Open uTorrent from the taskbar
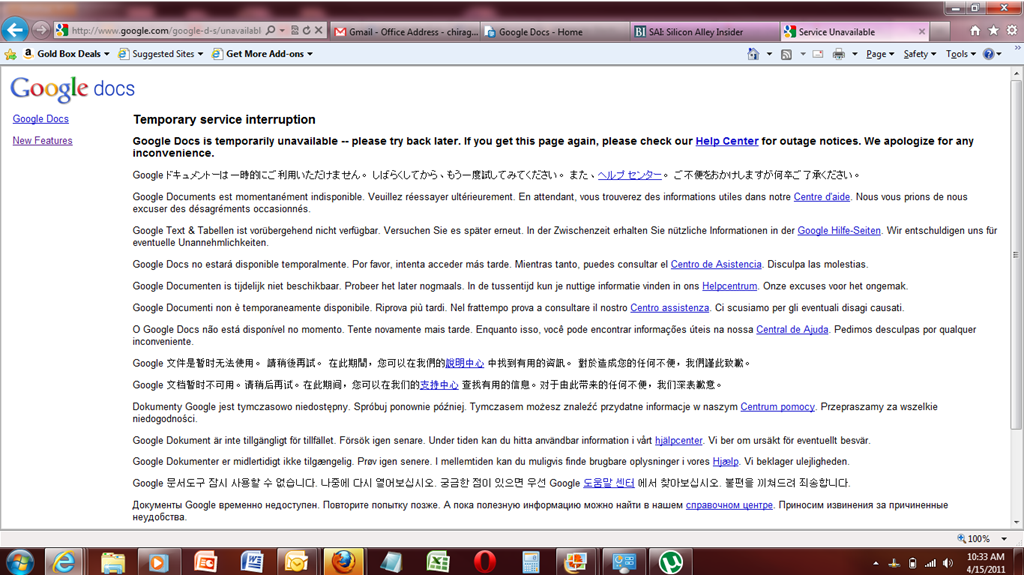 click(671, 562)
